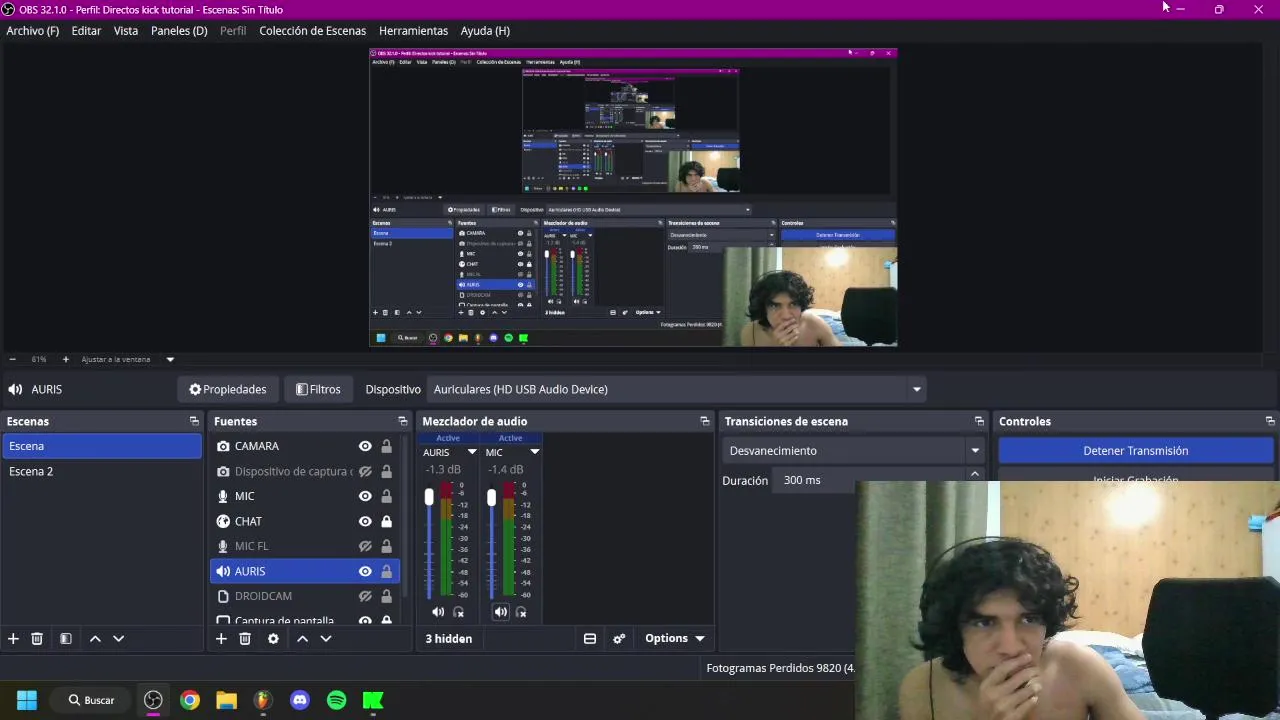
Task: Undock the Controles panel
Action: coord(1270,422)
